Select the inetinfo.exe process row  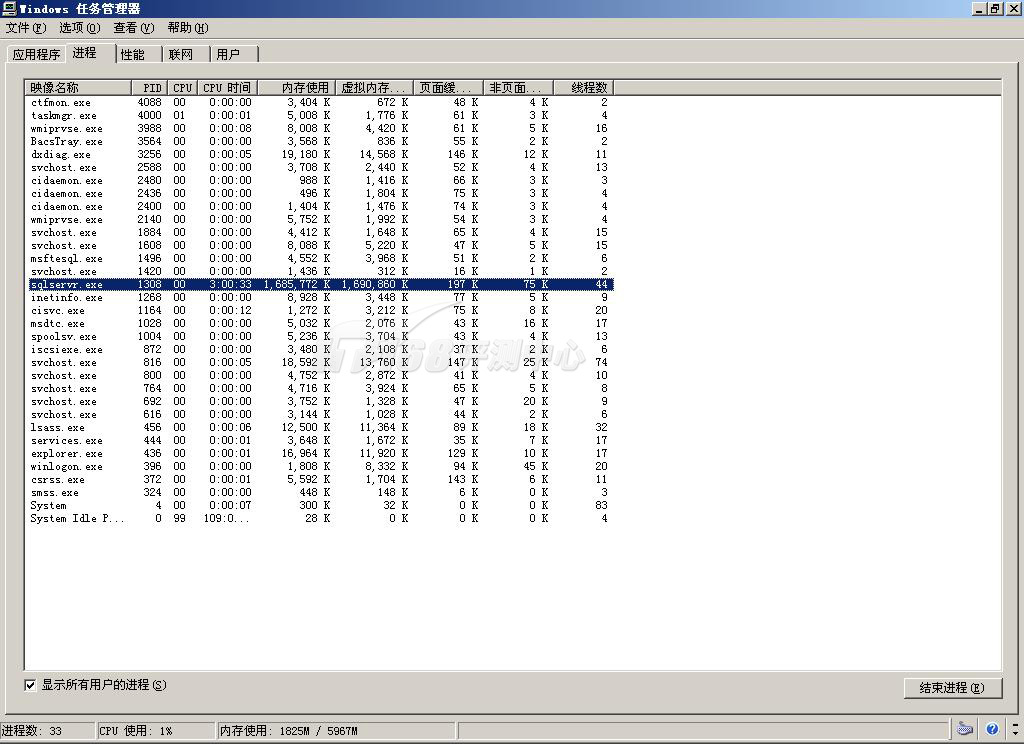pos(320,297)
